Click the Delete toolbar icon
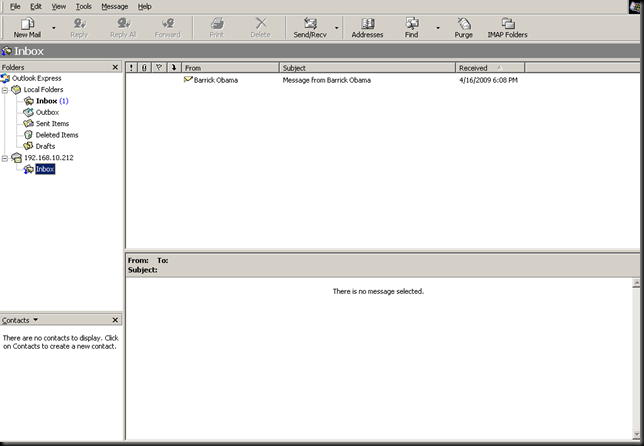Image resolution: width=644 pixels, height=446 pixels. click(261, 23)
